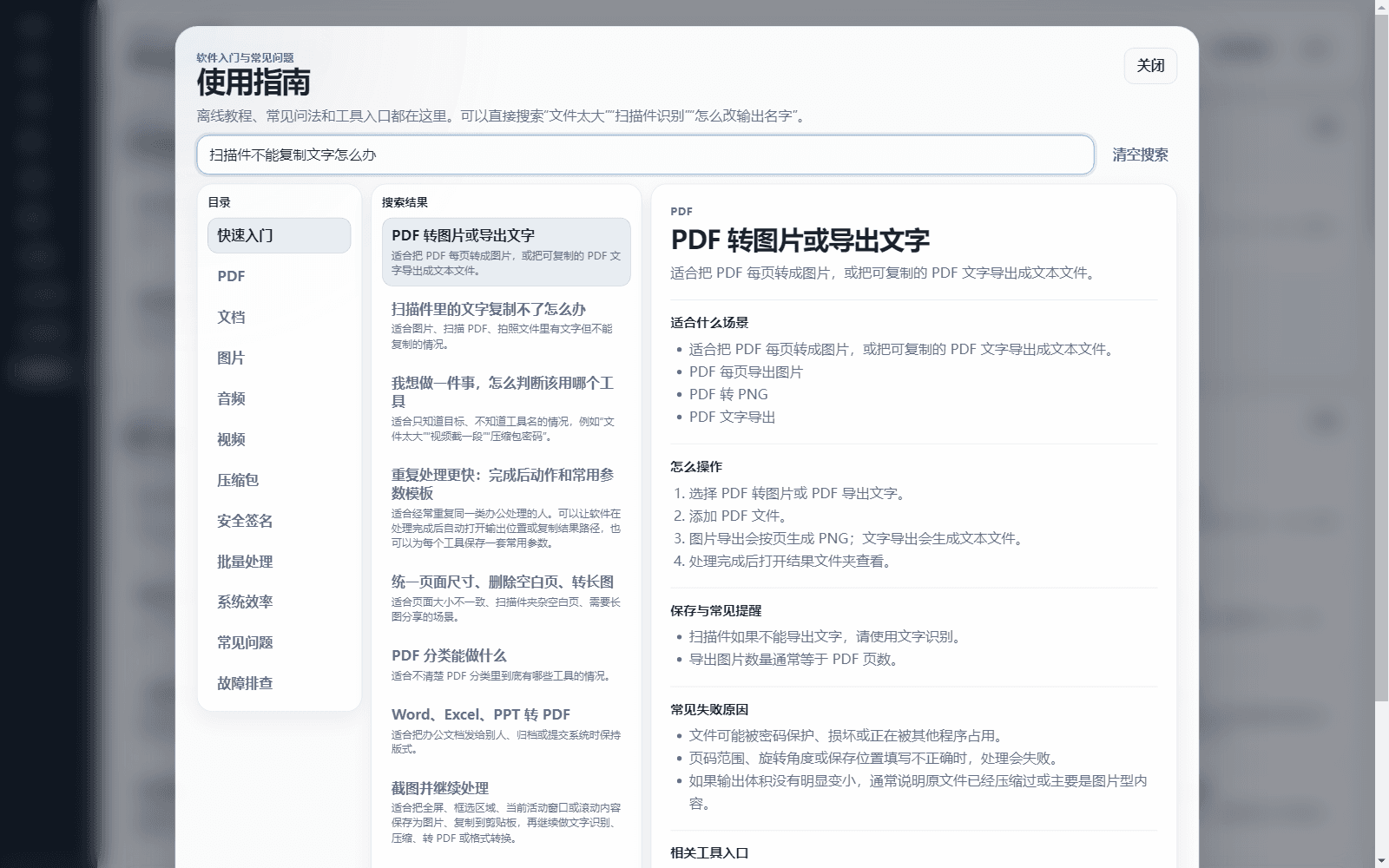
Task: Open the 安全签名 category
Action: coord(279,521)
